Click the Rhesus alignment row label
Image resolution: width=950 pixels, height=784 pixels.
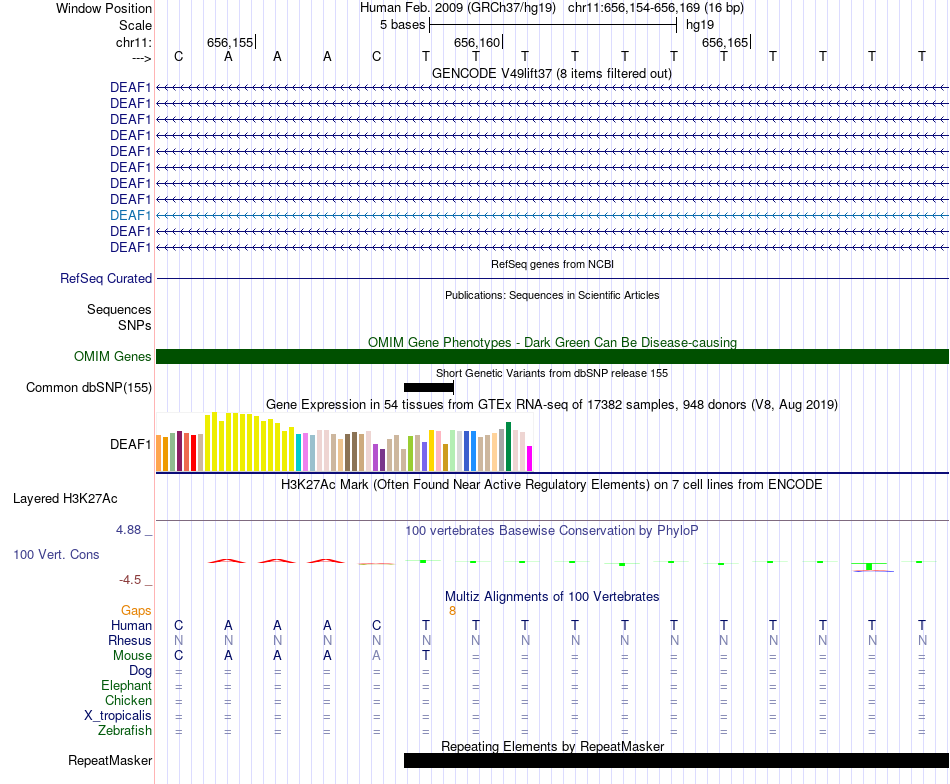pyautogui.click(x=130, y=640)
